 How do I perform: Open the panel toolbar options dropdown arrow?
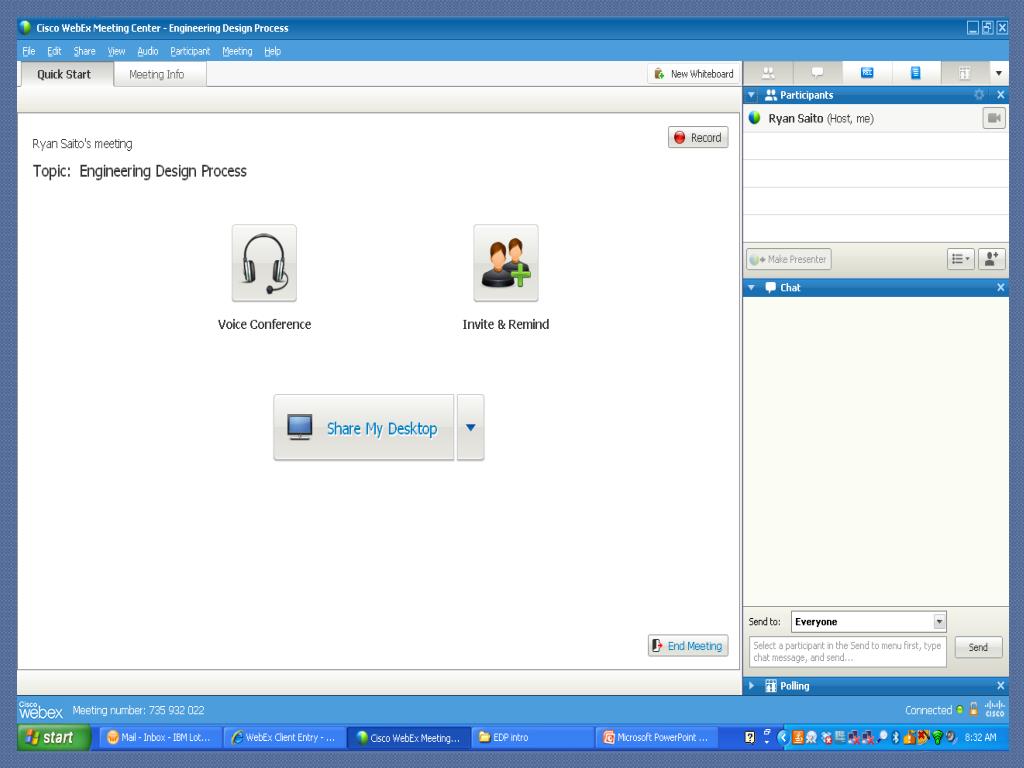tap(999, 73)
